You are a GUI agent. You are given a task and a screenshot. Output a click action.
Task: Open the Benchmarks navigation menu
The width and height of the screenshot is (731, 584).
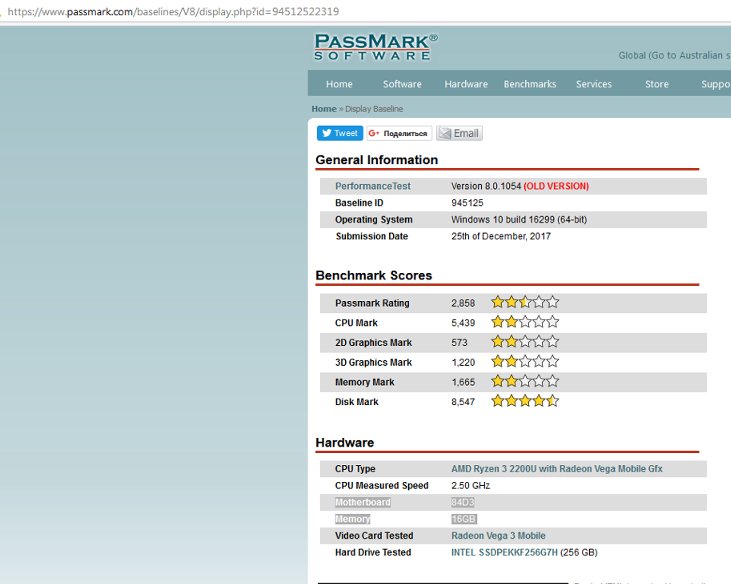(x=530, y=84)
